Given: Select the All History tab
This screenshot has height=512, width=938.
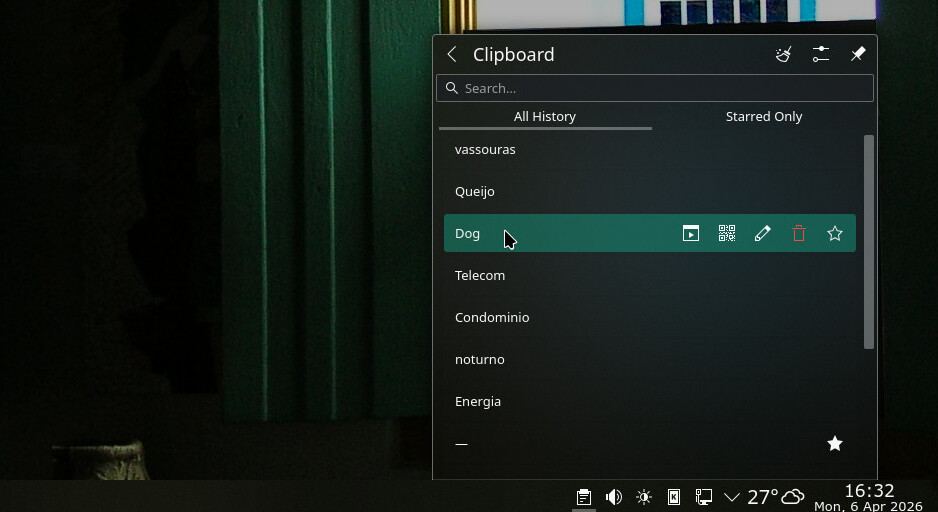Looking at the screenshot, I should (x=545, y=116).
